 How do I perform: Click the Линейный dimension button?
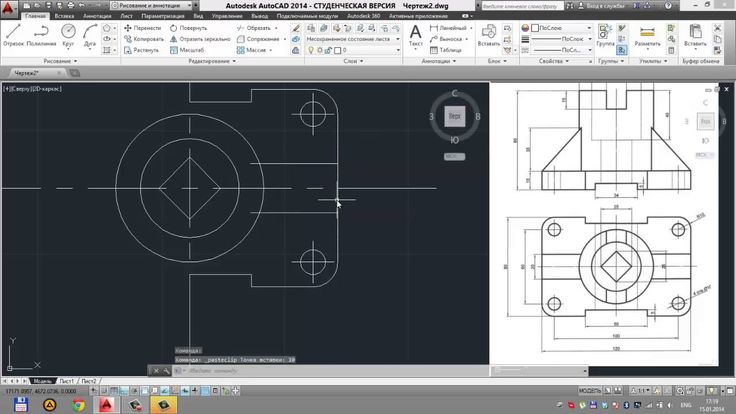(449, 28)
